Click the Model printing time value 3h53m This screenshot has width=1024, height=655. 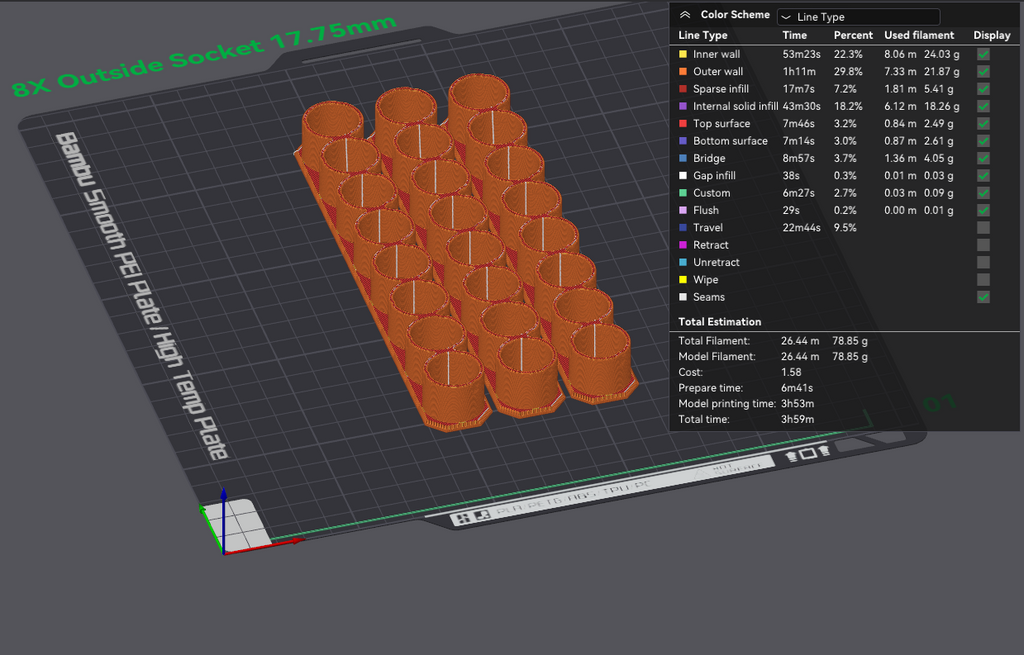[797, 404]
